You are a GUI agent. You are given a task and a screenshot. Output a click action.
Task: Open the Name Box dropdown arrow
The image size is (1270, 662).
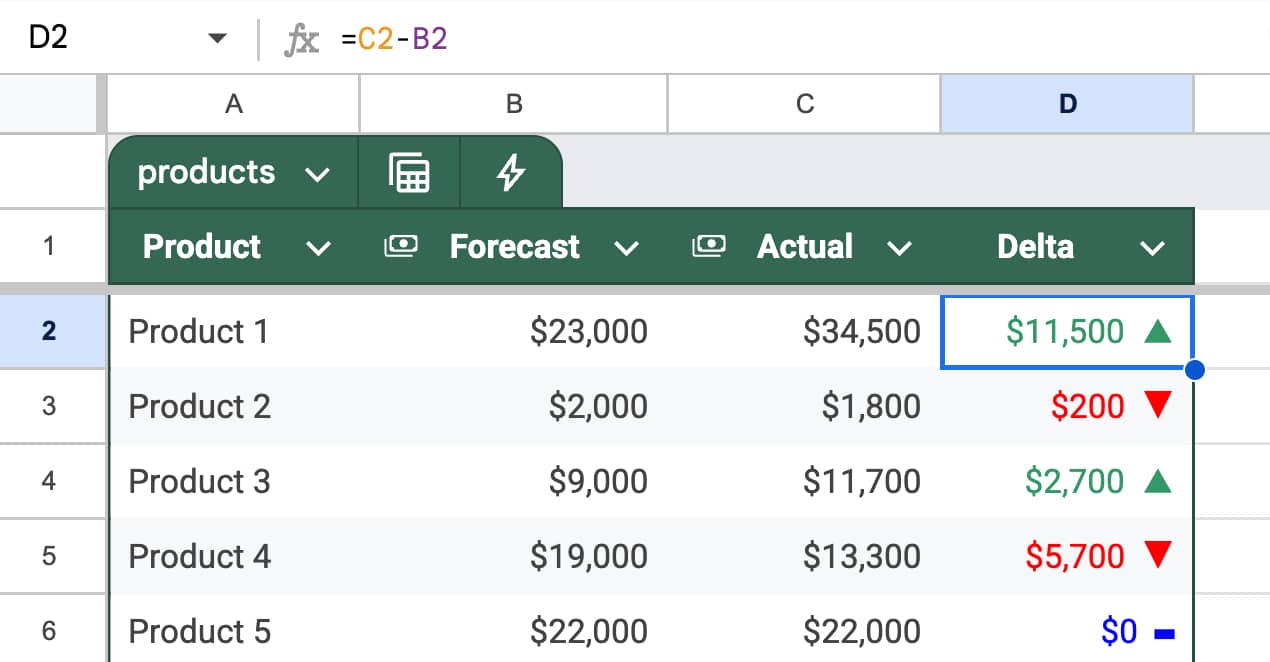pos(217,39)
